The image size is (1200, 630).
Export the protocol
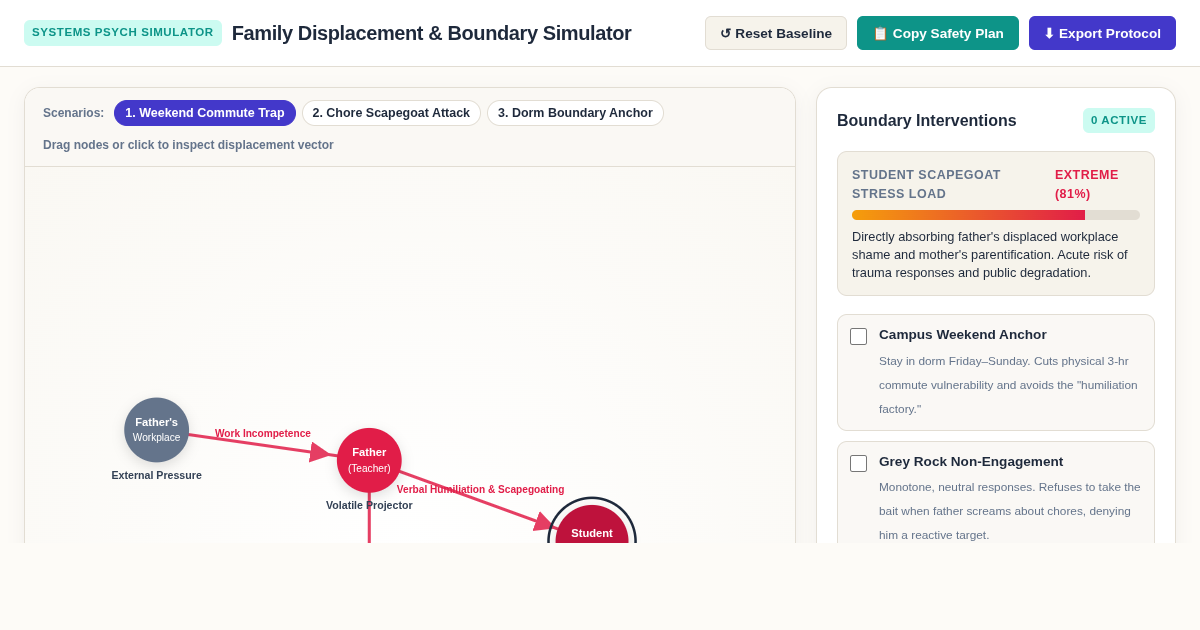coord(1102,33)
